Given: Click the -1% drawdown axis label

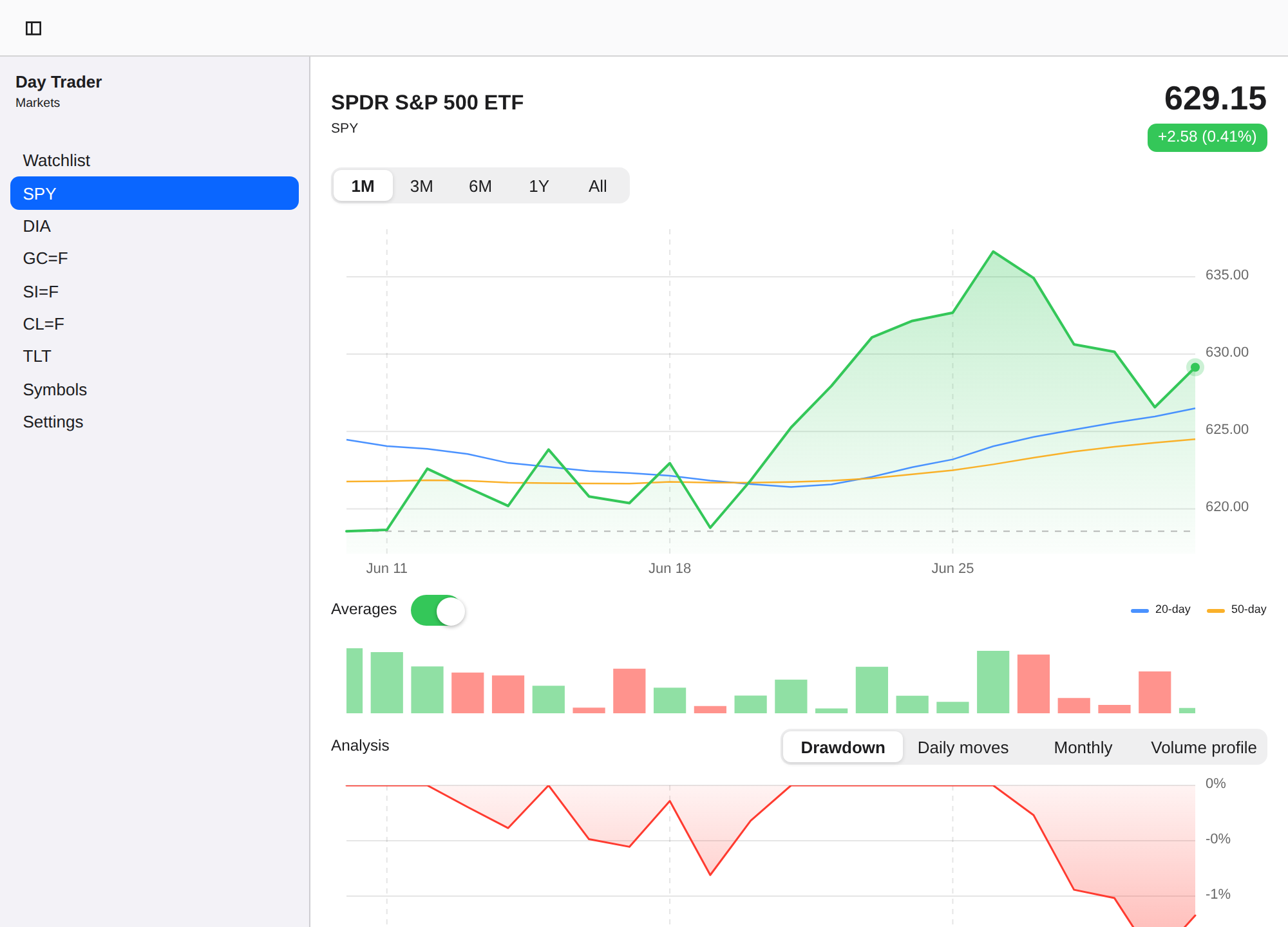Looking at the screenshot, I should (x=1217, y=894).
